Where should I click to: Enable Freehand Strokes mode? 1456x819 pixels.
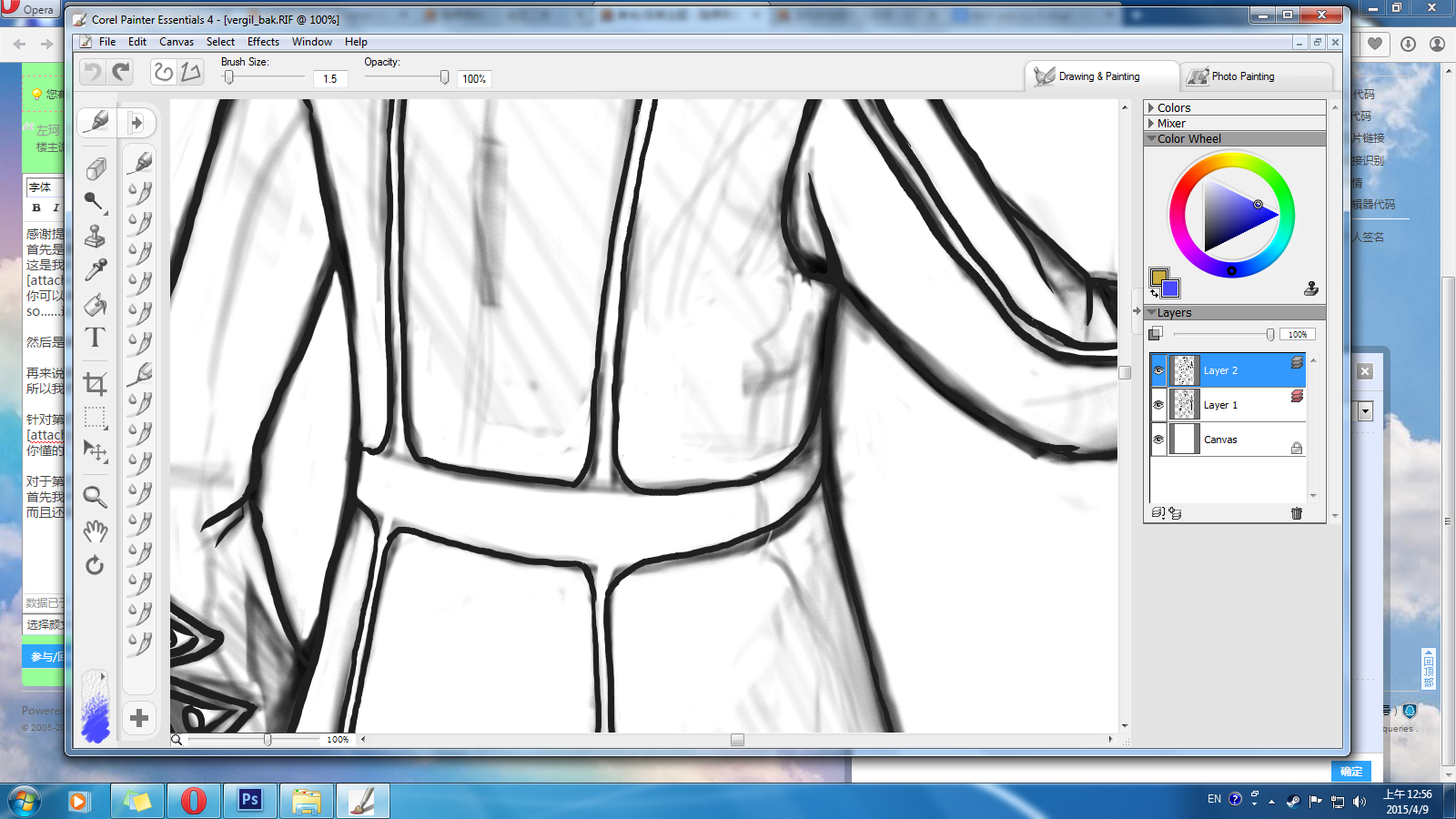(x=163, y=72)
